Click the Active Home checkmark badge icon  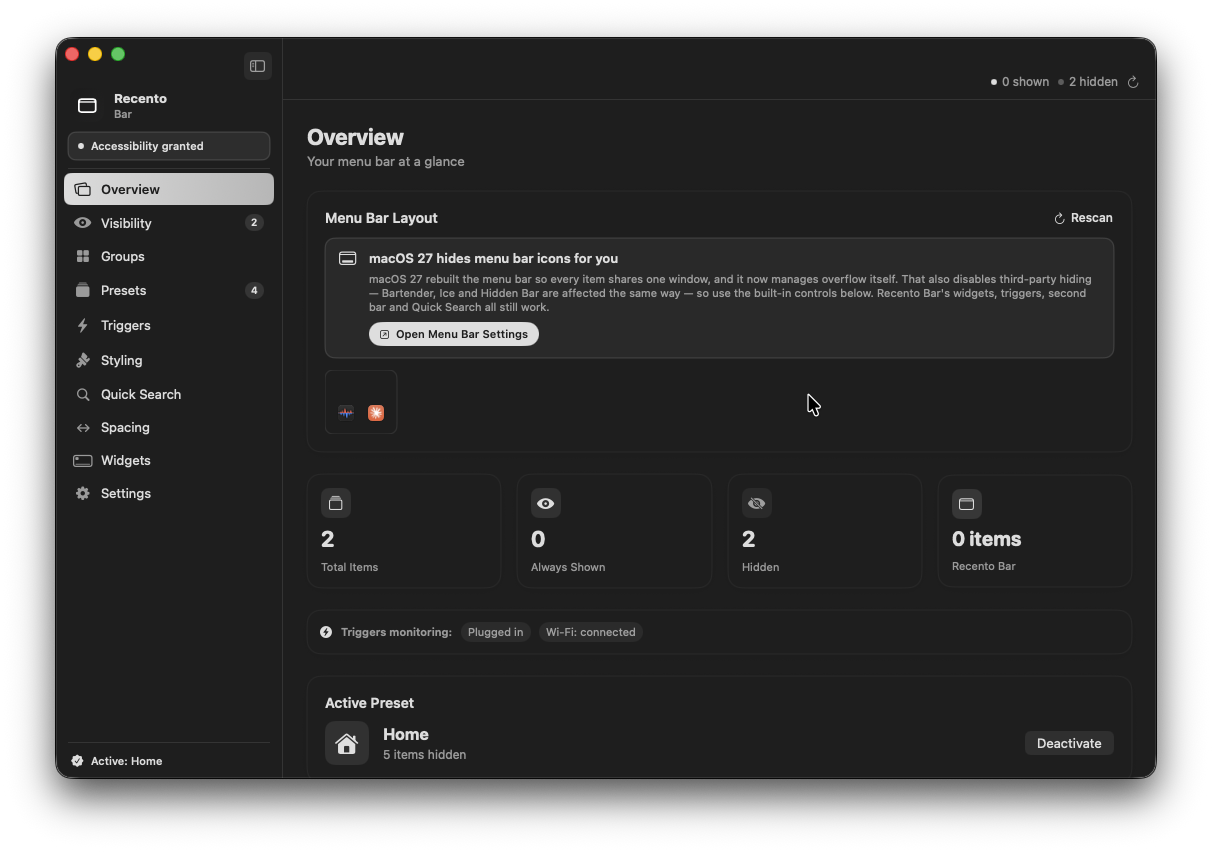click(x=77, y=761)
